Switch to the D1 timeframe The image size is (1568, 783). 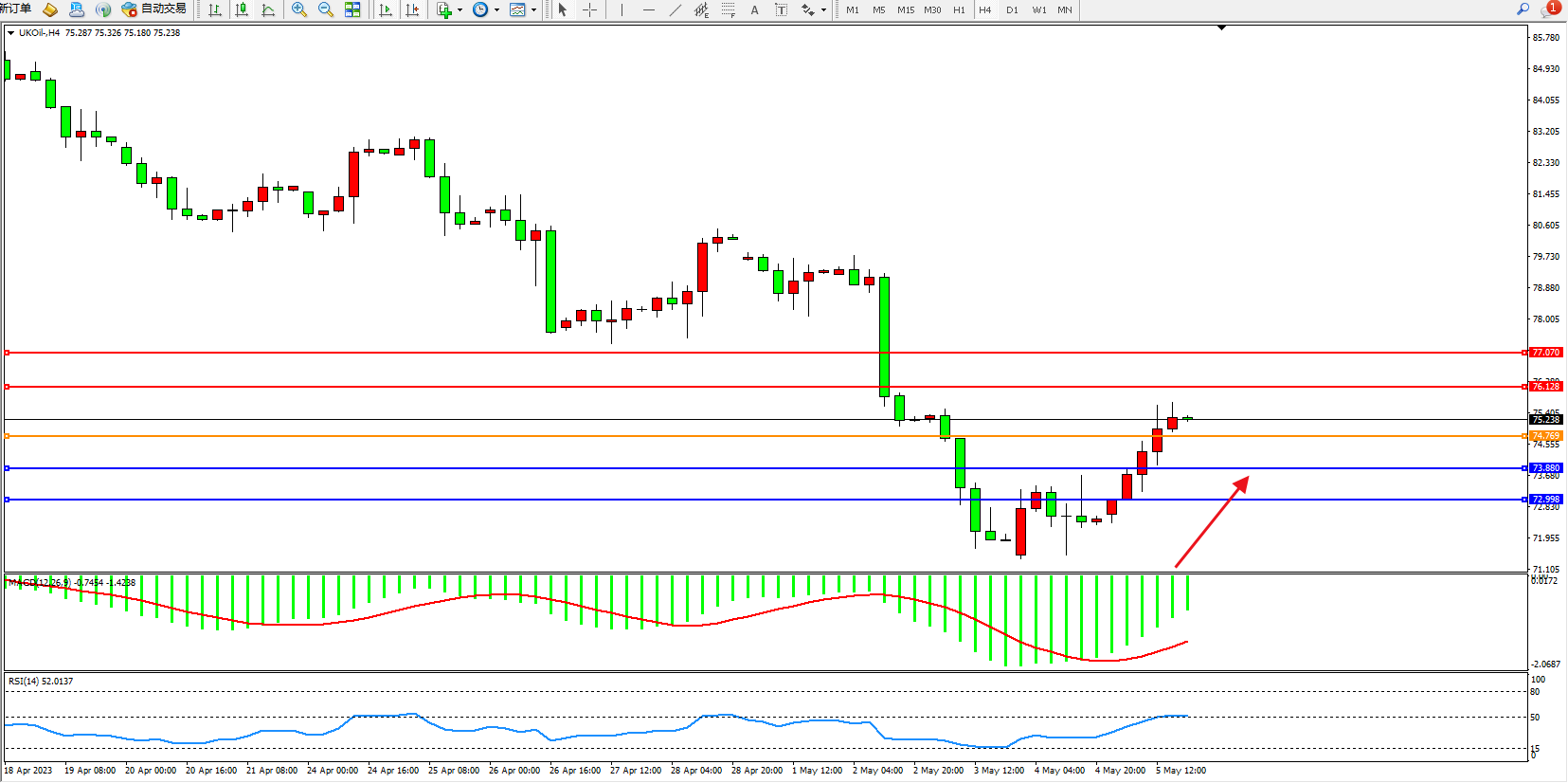(1012, 9)
